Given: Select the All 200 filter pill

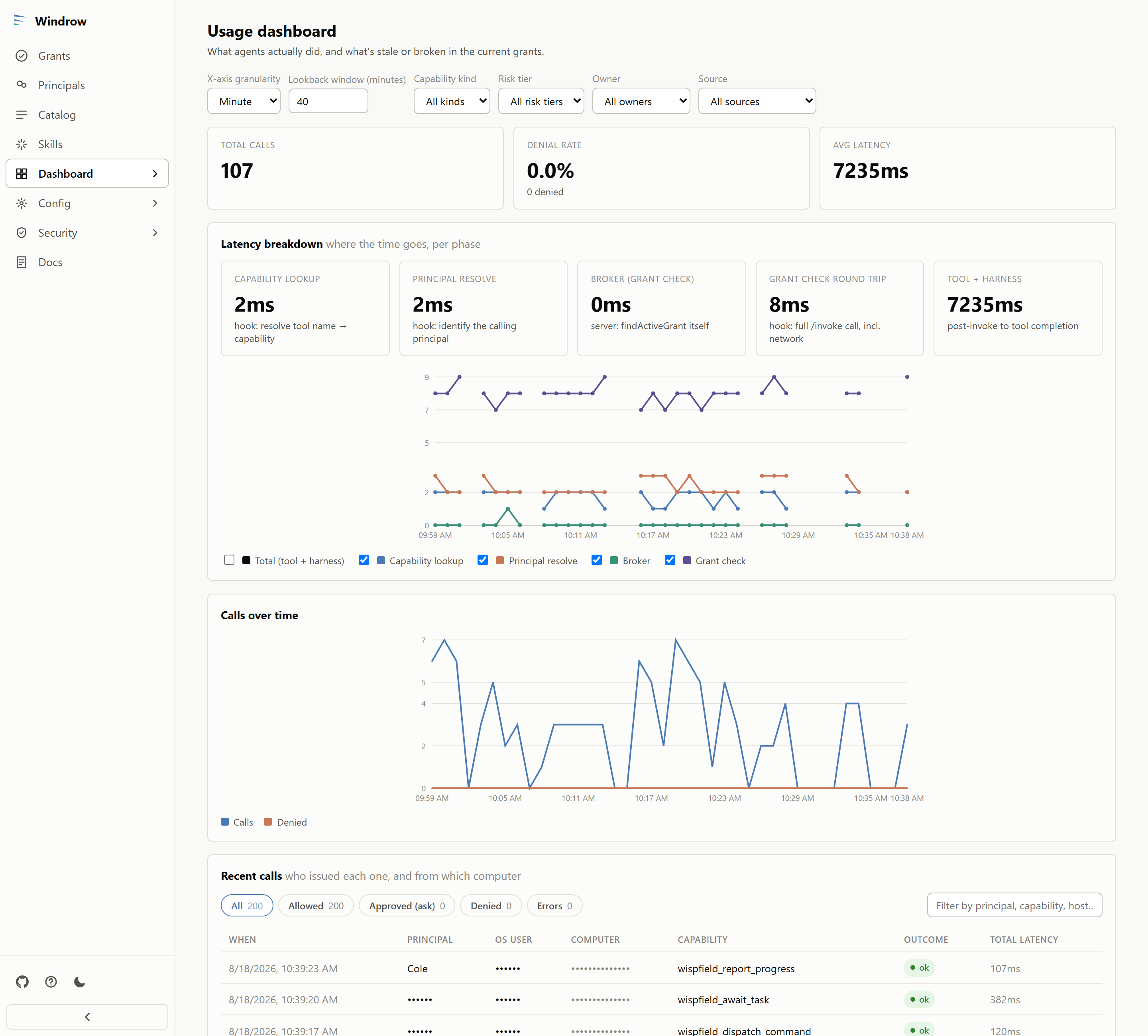Looking at the screenshot, I should click(x=247, y=906).
